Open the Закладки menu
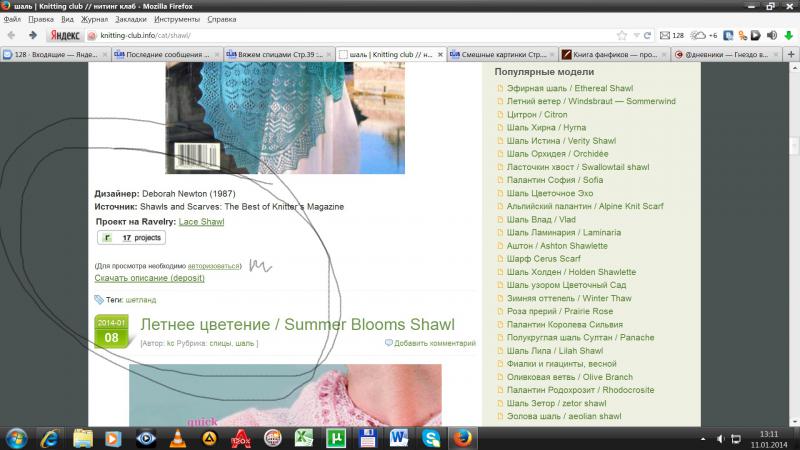The image size is (800, 450). pyautogui.click(x=131, y=19)
